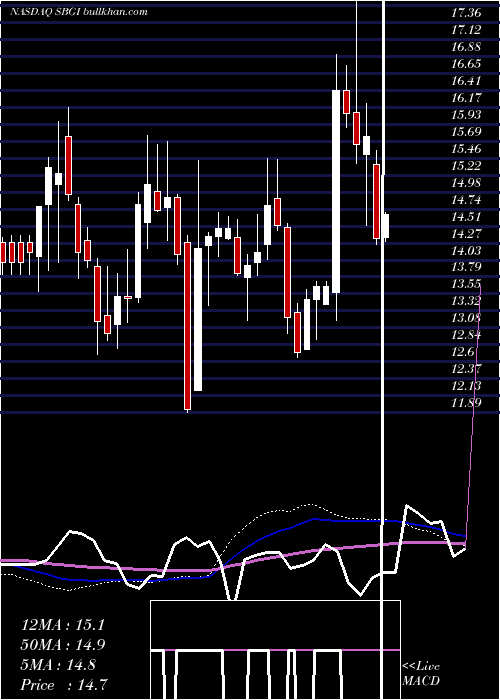Screen dimensions: 500x700
Task: Select the 11.89 price axis label
Action: point(466,404)
